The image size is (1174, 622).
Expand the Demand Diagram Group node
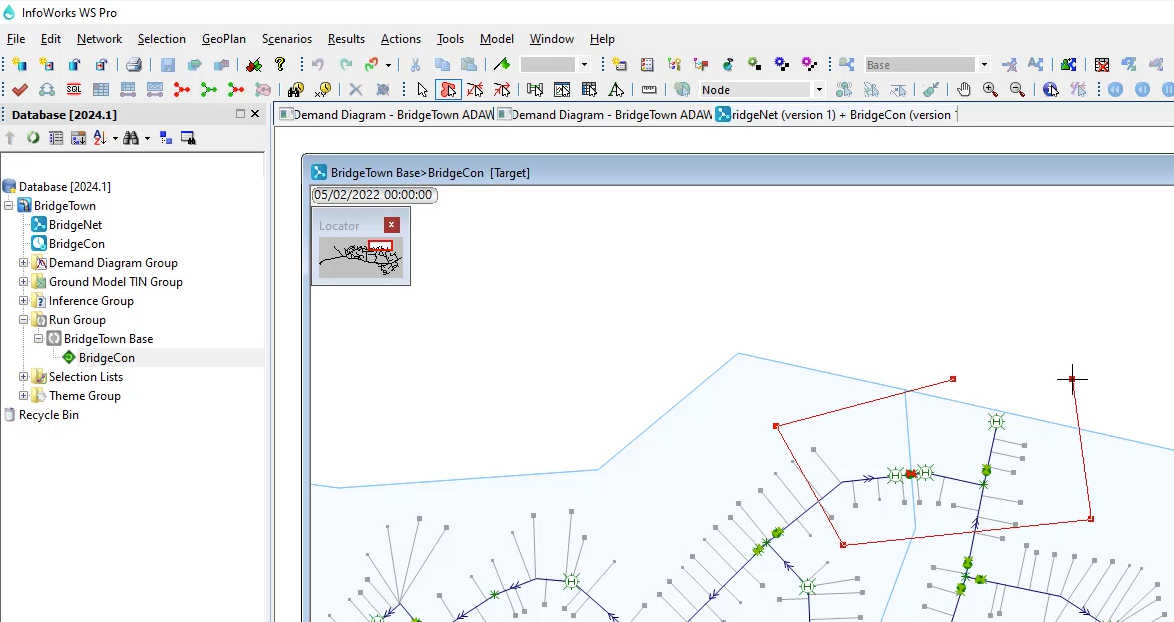pos(23,263)
